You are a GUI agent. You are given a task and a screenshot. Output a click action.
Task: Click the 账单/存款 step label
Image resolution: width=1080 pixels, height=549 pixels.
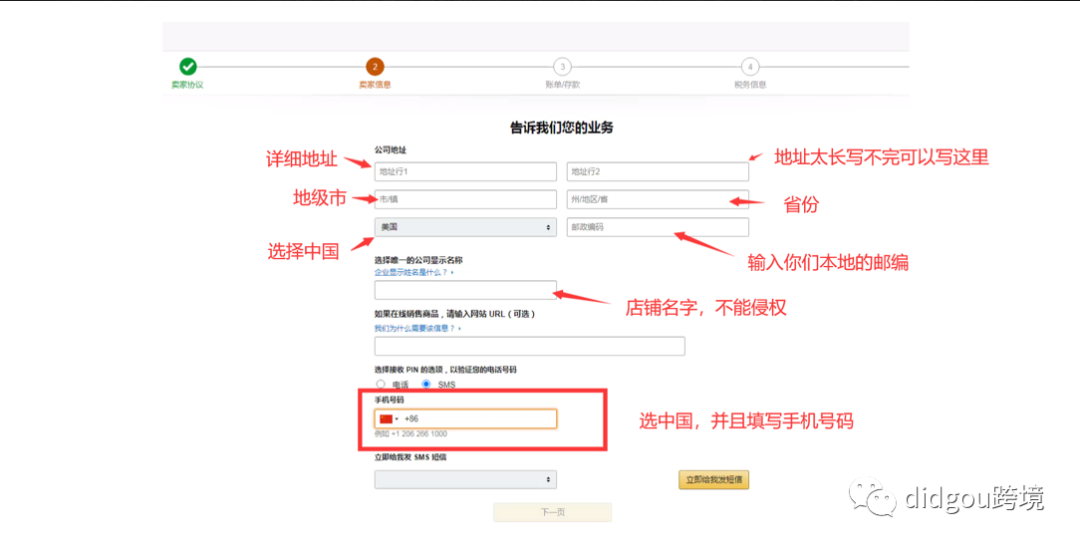point(563,85)
